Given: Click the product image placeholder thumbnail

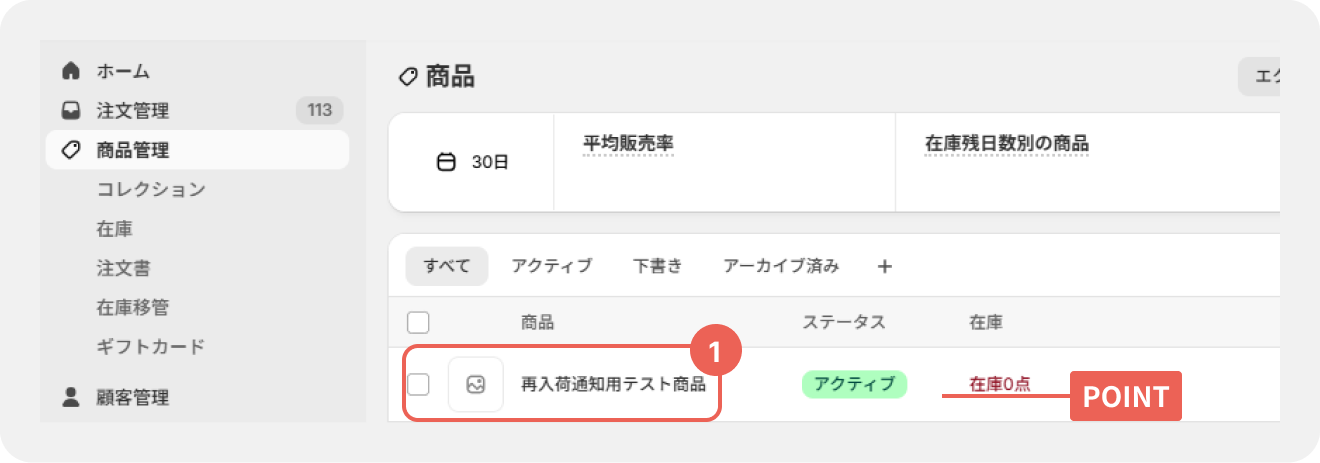Looking at the screenshot, I should tap(476, 384).
